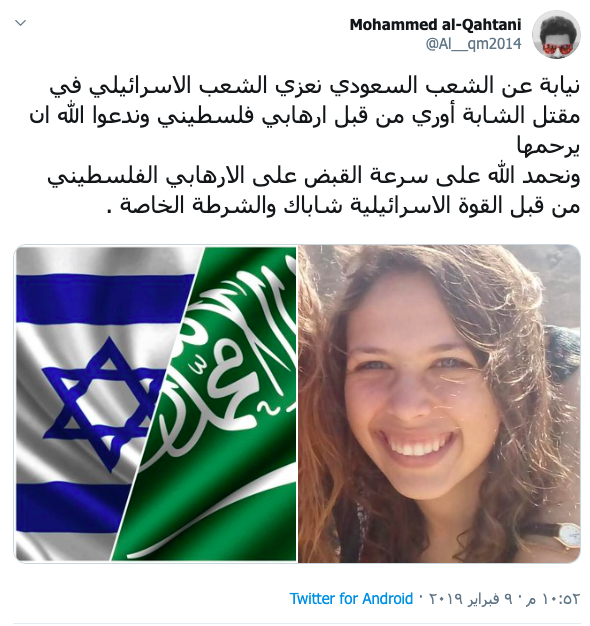The width and height of the screenshot is (590, 626).
Task: Open the Mohammed al-Qahtani display name
Action: (436, 25)
